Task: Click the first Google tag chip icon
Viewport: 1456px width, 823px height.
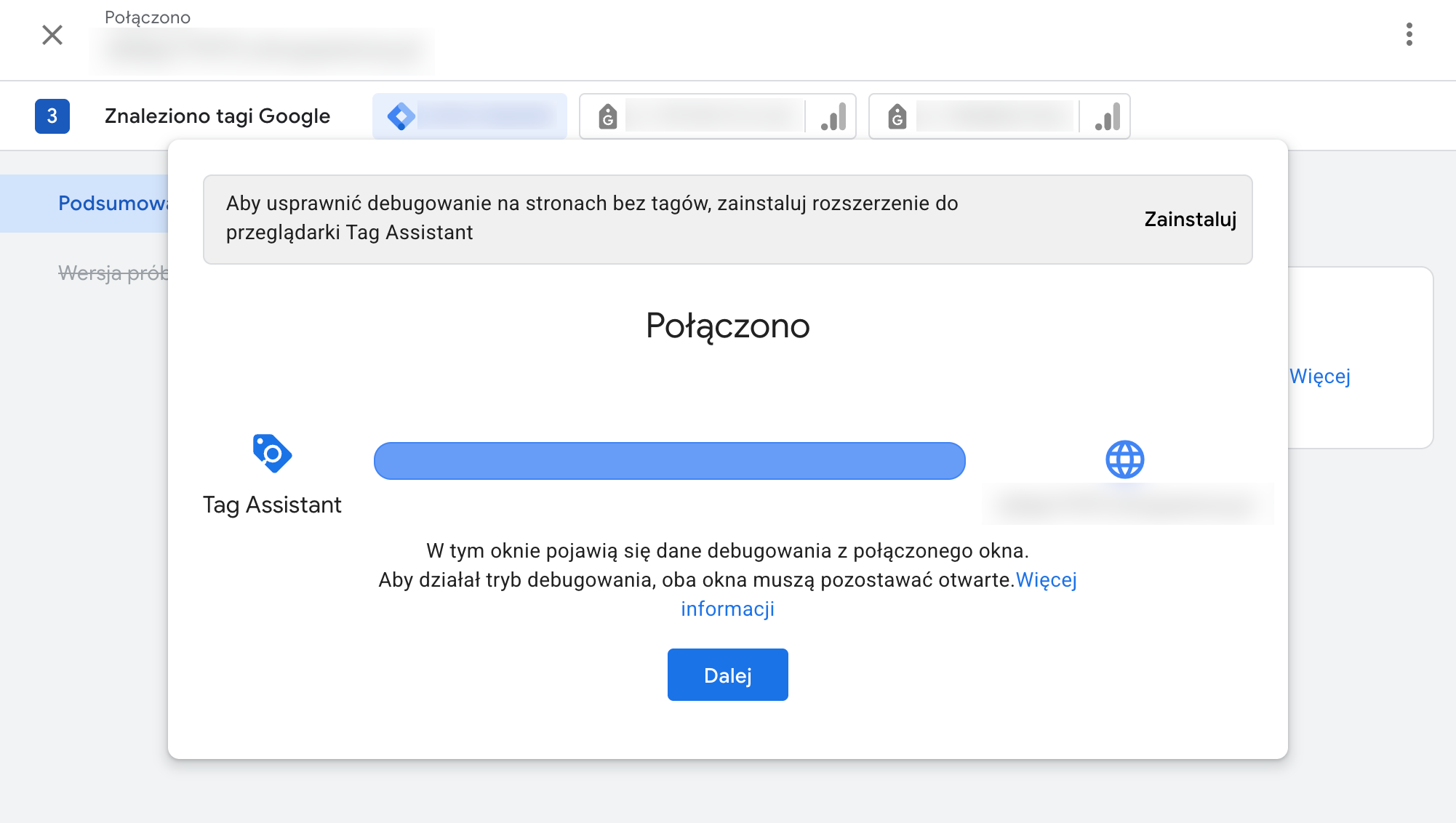Action: (x=608, y=116)
